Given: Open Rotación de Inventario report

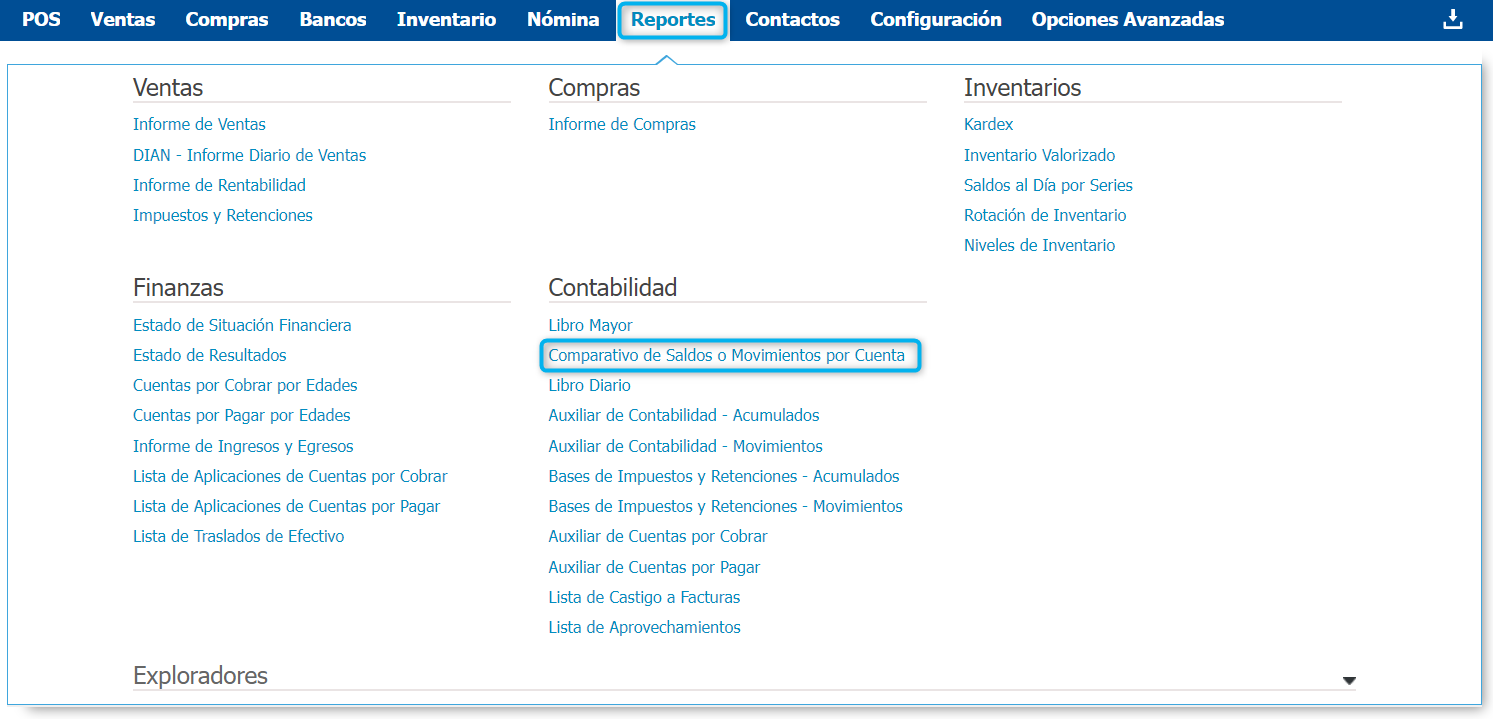Looking at the screenshot, I should (x=1045, y=215).
